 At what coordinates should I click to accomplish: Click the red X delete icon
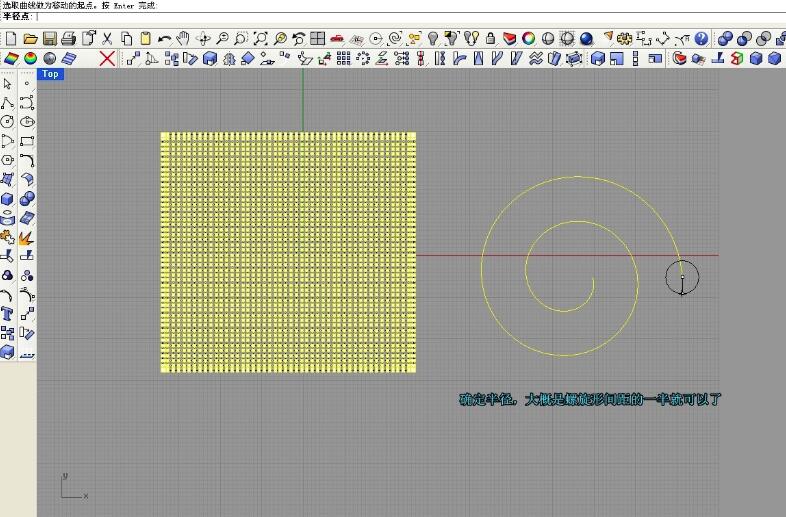(x=108, y=59)
